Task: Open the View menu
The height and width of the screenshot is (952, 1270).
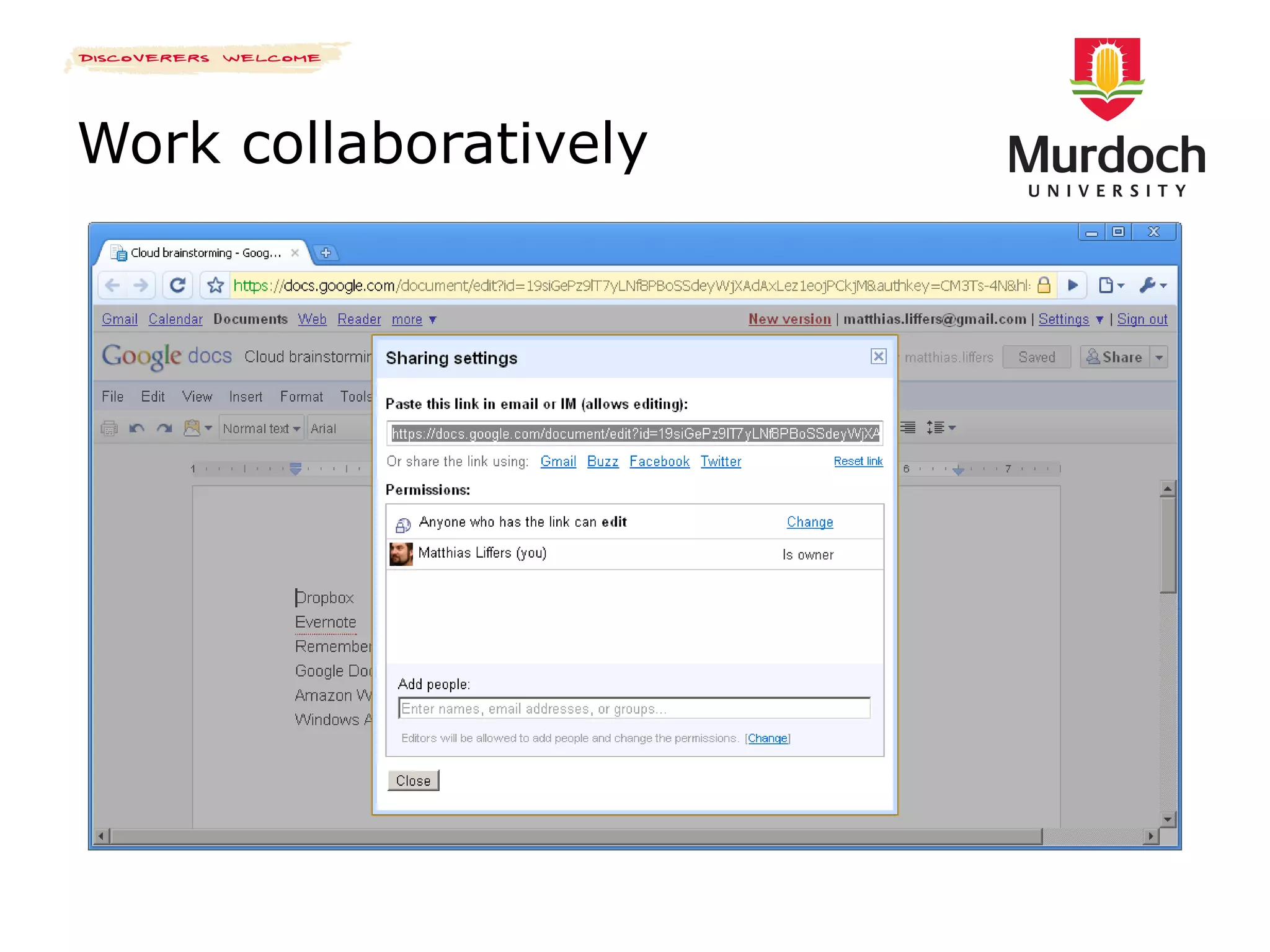Action: coord(197,397)
